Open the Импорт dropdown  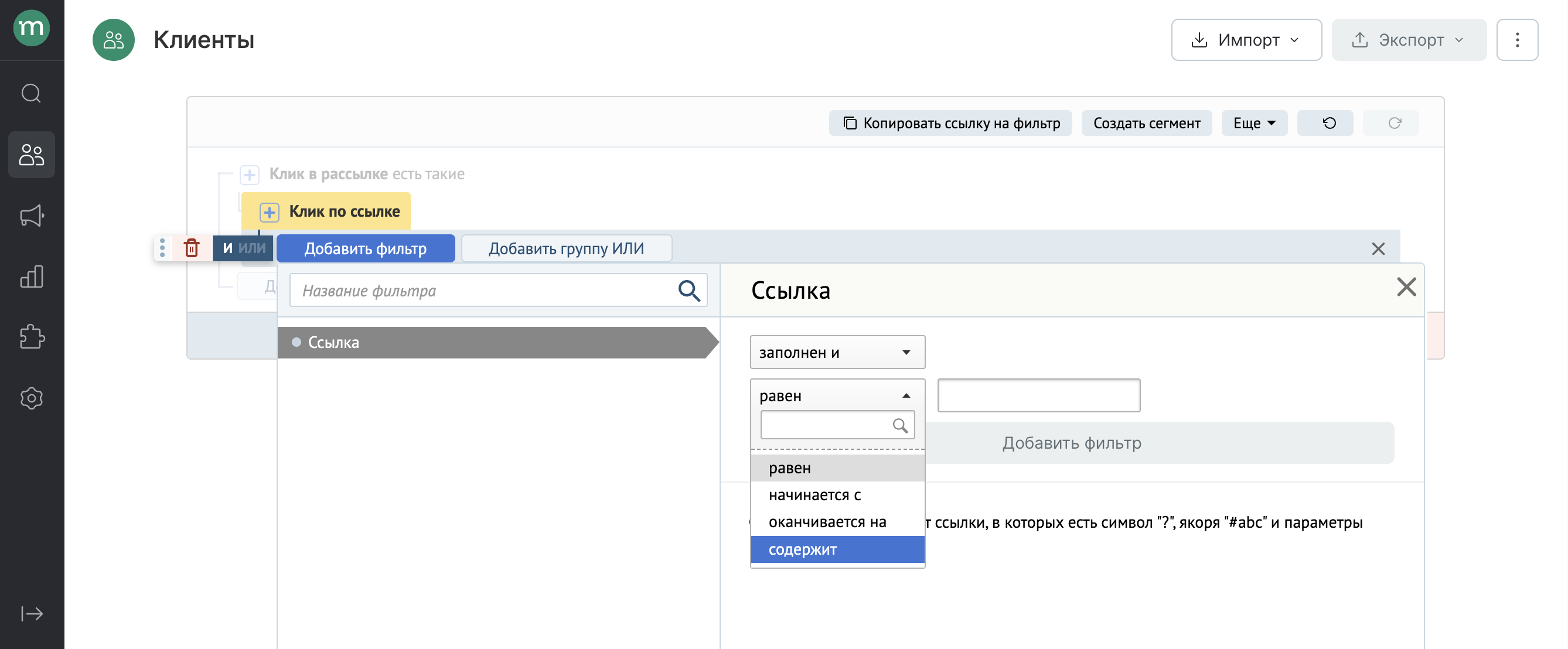pos(1246,40)
